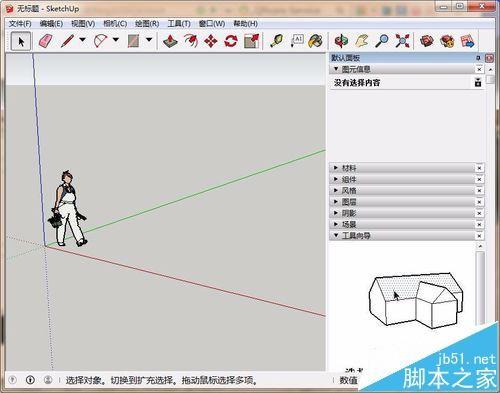Click the house illustration in 工具向导
Viewport: 500px width, 393px height.
[x=416, y=300]
